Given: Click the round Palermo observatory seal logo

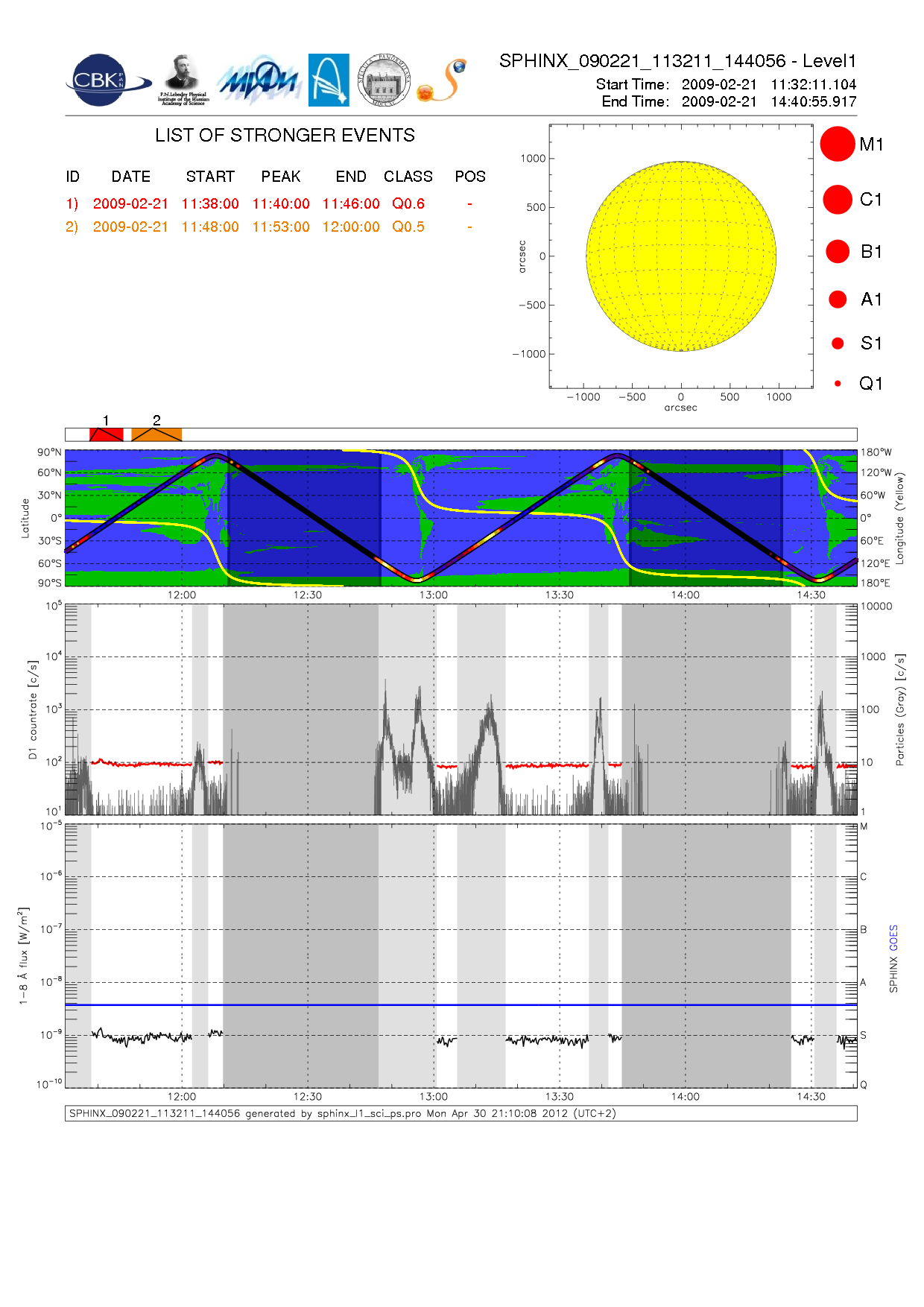Looking at the screenshot, I should point(384,80).
